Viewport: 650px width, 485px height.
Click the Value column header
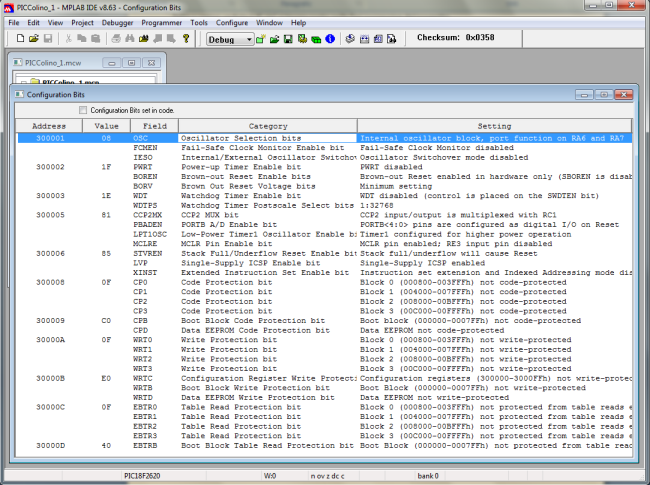pos(107,126)
